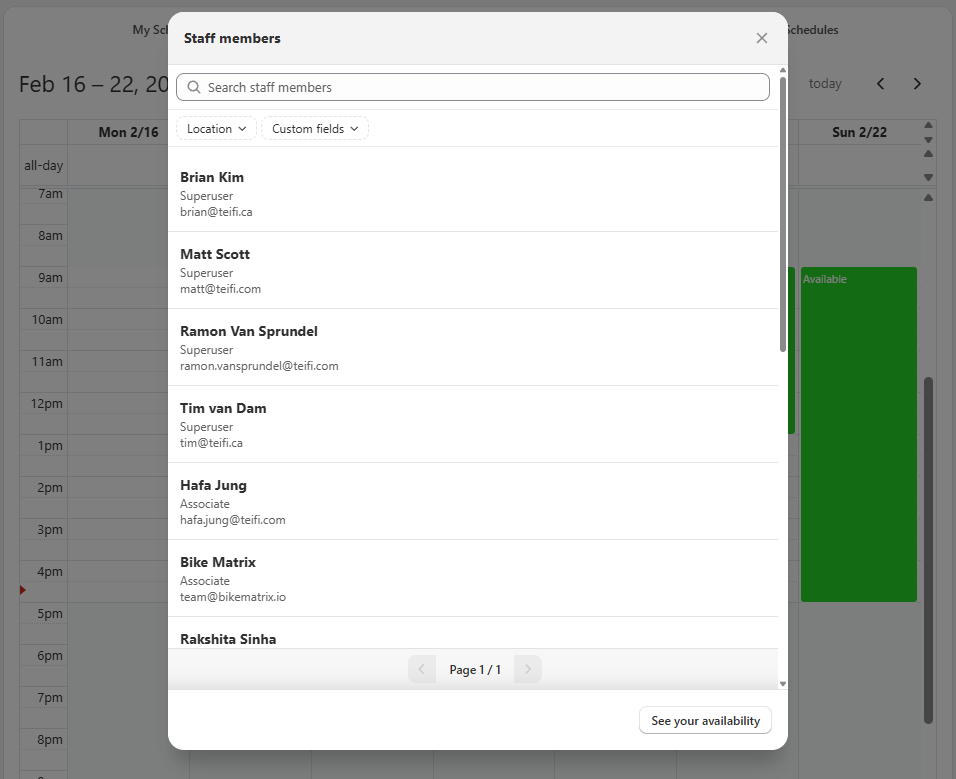
Task: Select associate Hafa Jung
Action: pos(472,501)
